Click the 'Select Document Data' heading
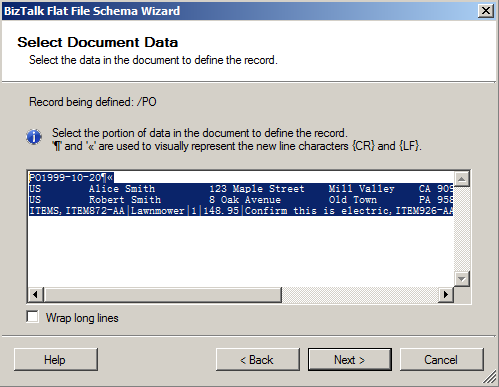Image resolution: width=499 pixels, height=387 pixels. [x=98, y=42]
